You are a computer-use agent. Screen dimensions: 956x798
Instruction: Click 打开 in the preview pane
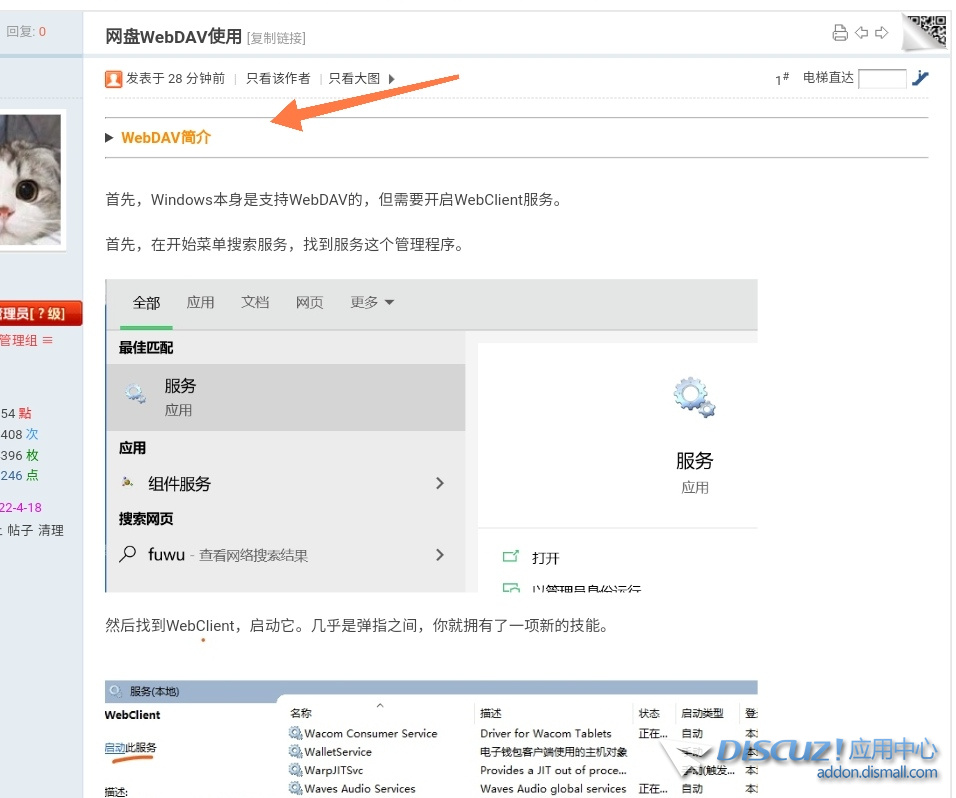pyautogui.click(x=545, y=558)
